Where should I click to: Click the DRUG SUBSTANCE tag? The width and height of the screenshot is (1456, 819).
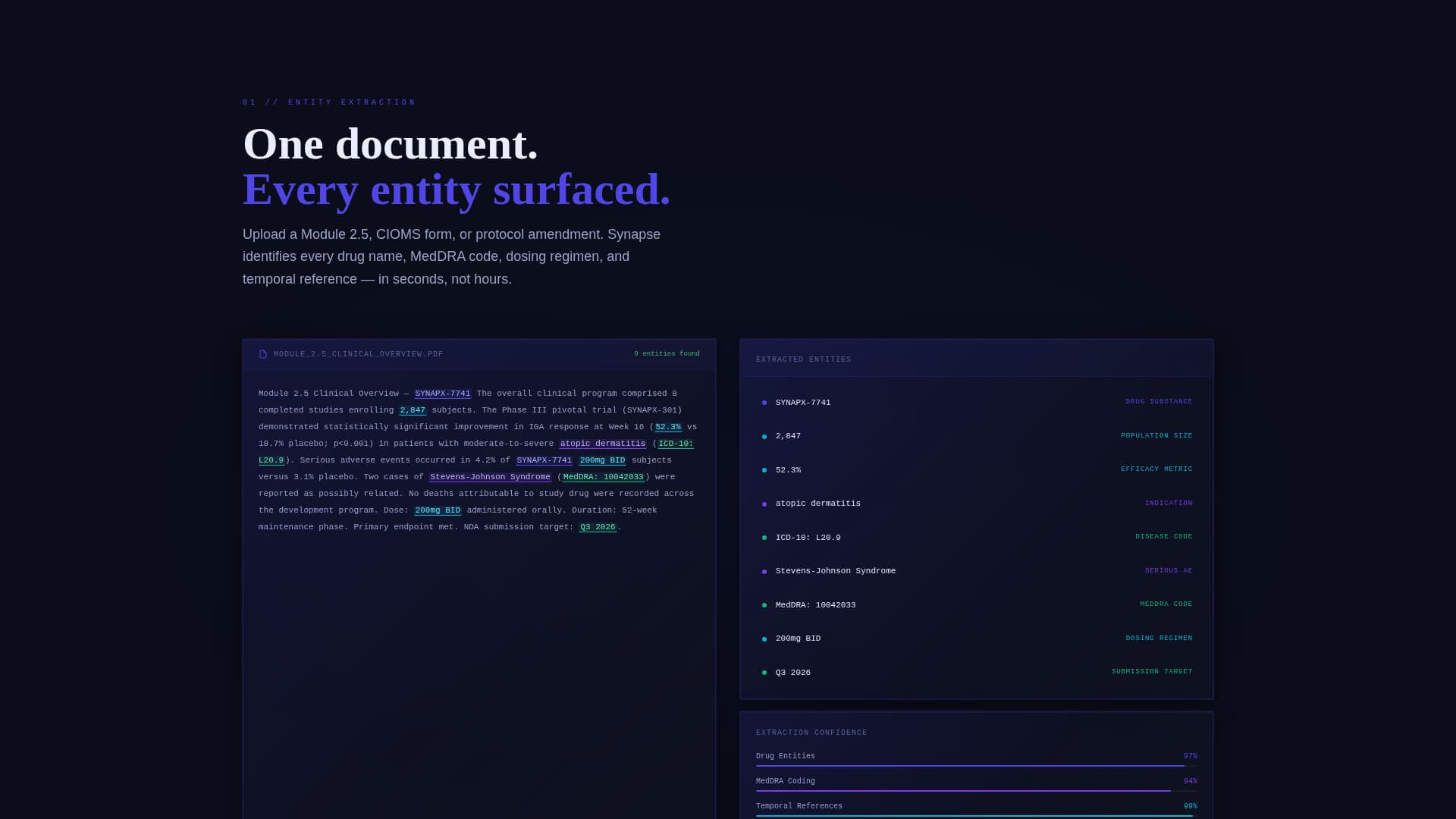[x=1159, y=402]
